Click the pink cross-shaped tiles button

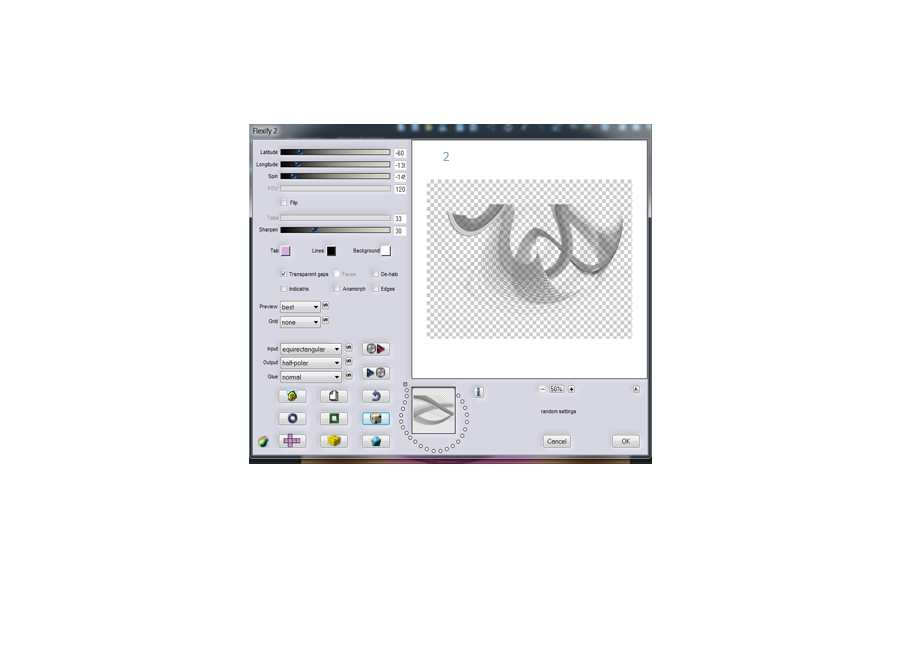tap(292, 440)
